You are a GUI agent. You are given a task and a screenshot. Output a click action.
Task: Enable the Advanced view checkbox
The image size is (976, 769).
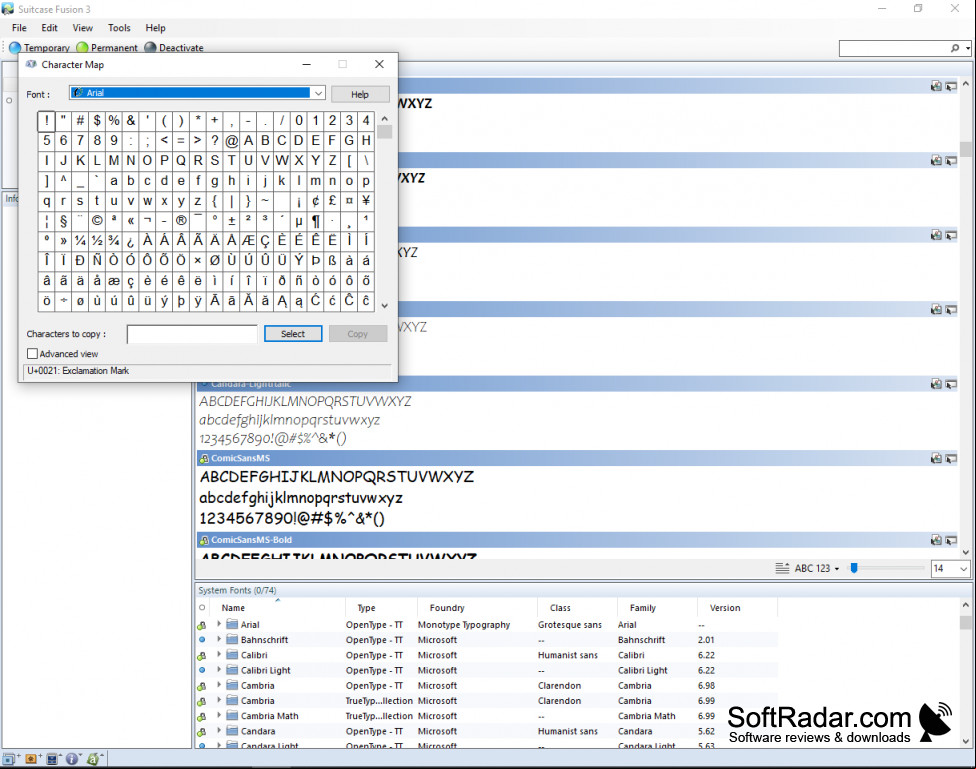[x=32, y=354]
